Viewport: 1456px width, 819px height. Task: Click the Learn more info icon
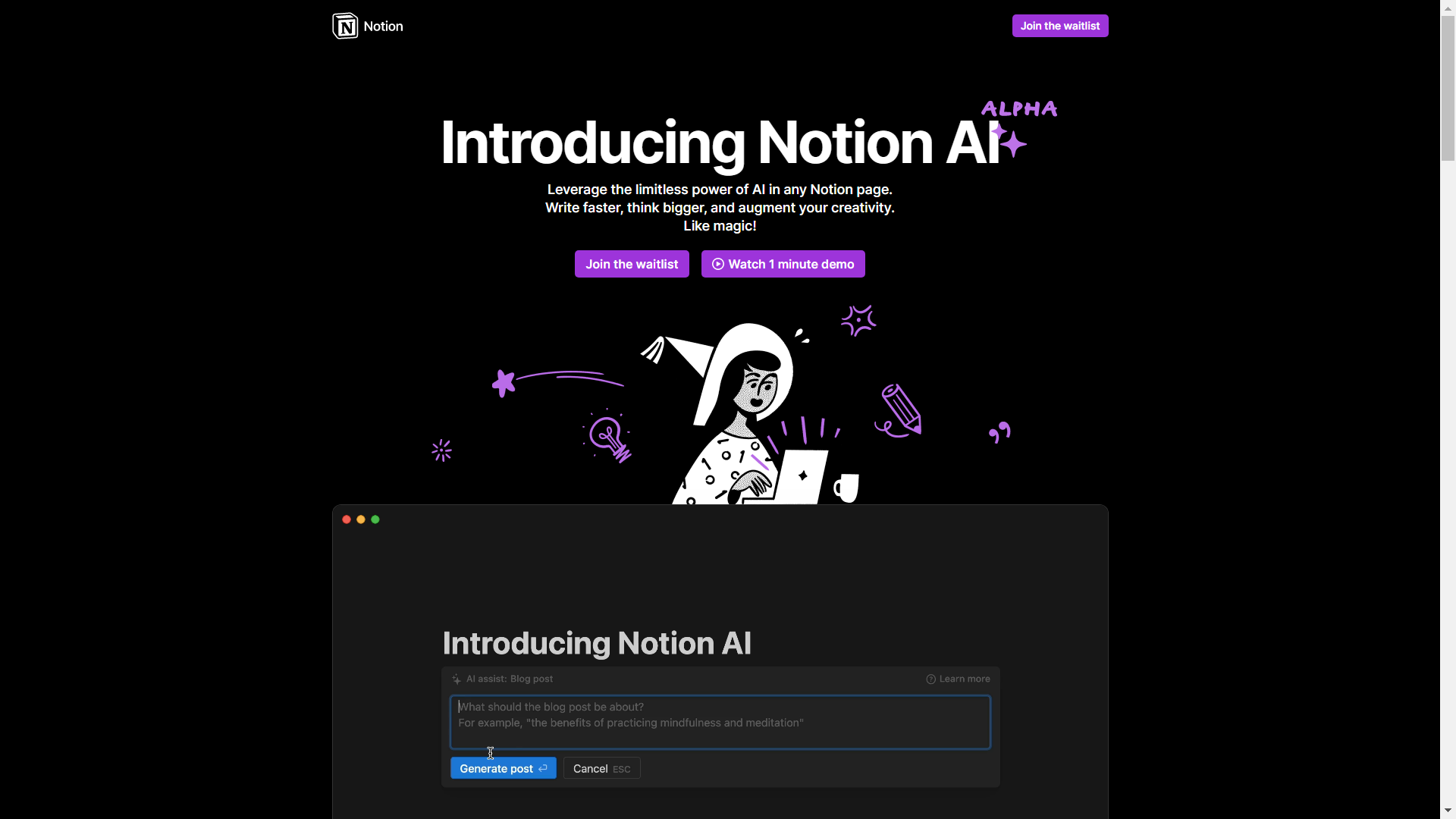[x=931, y=679]
